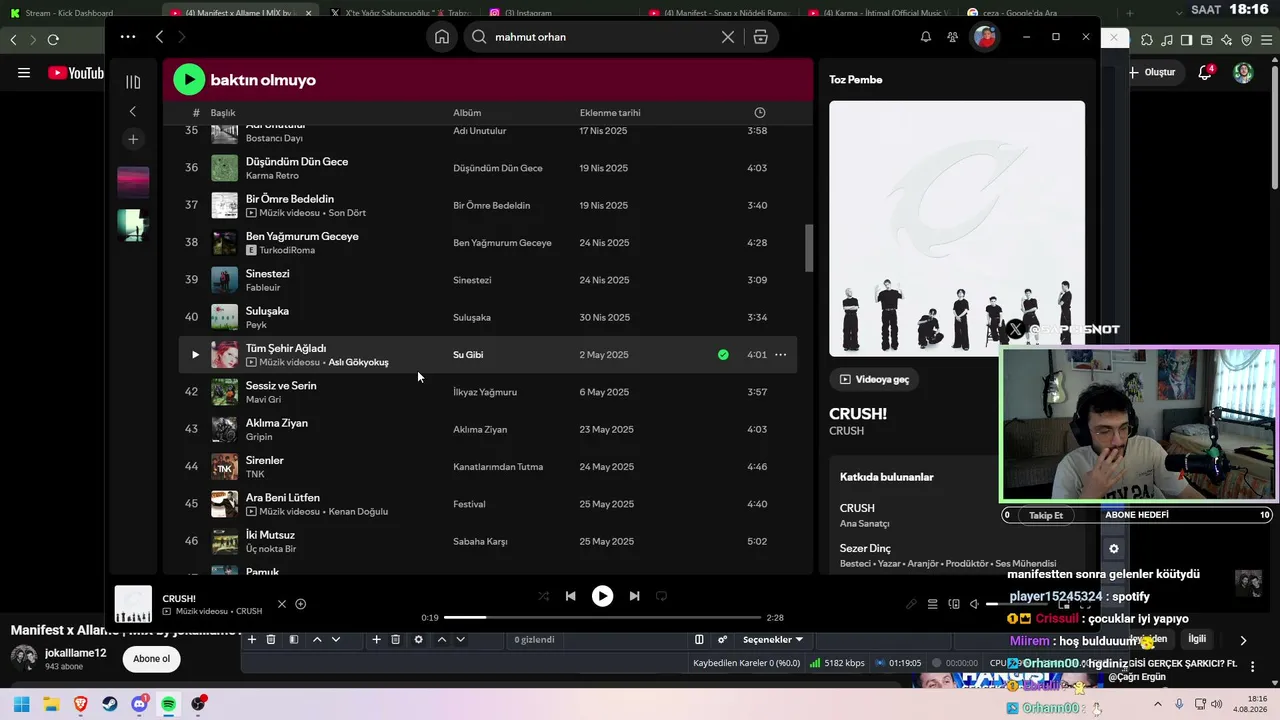Screen dimensions: 1280x720
Task: Go back in Spotify navigation history
Action: (159, 37)
